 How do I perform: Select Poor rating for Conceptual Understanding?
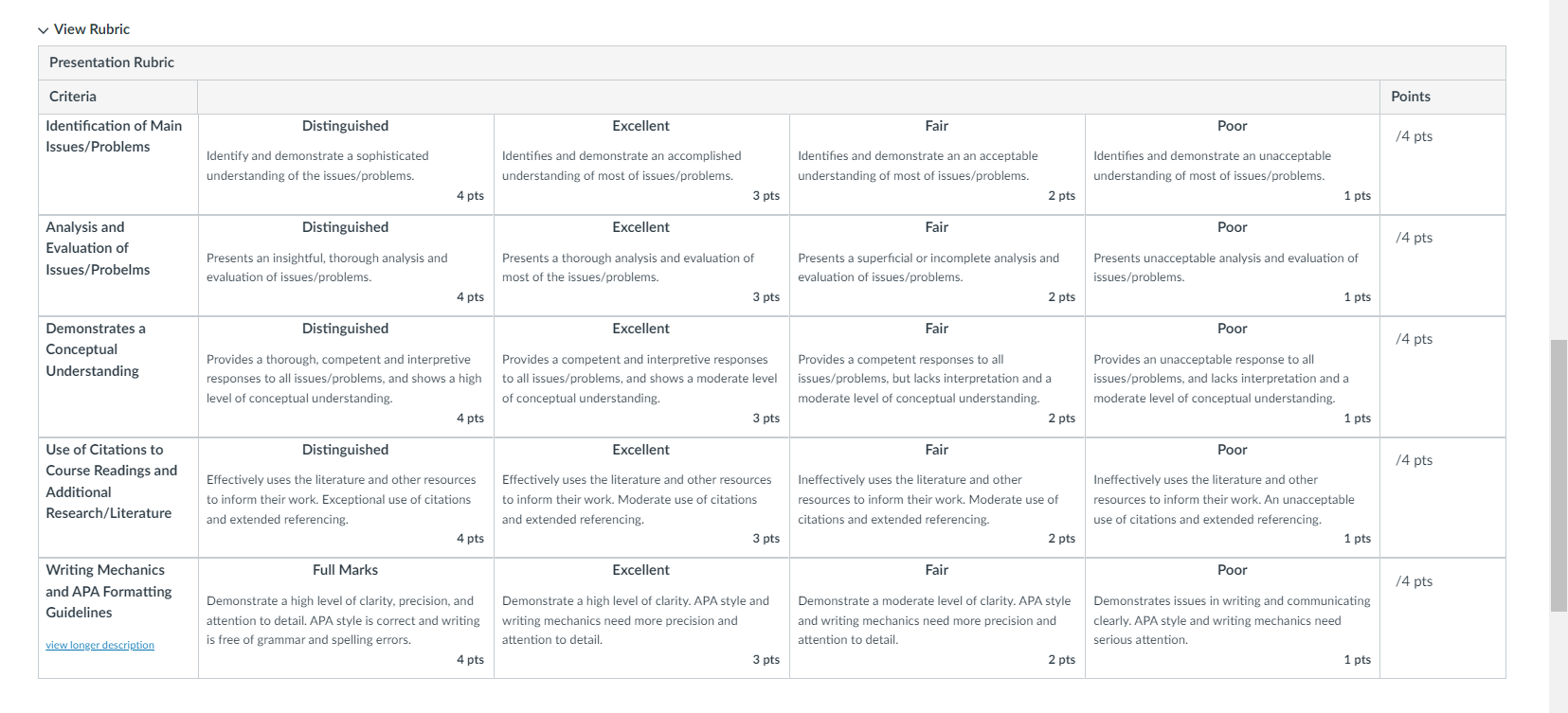1233,377
